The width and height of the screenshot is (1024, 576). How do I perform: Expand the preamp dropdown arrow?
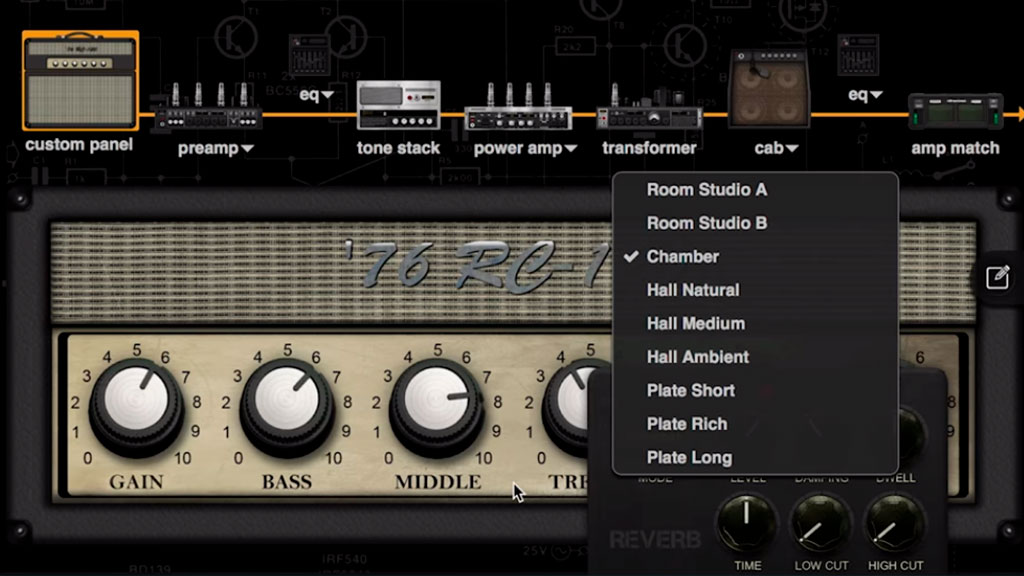pos(250,148)
